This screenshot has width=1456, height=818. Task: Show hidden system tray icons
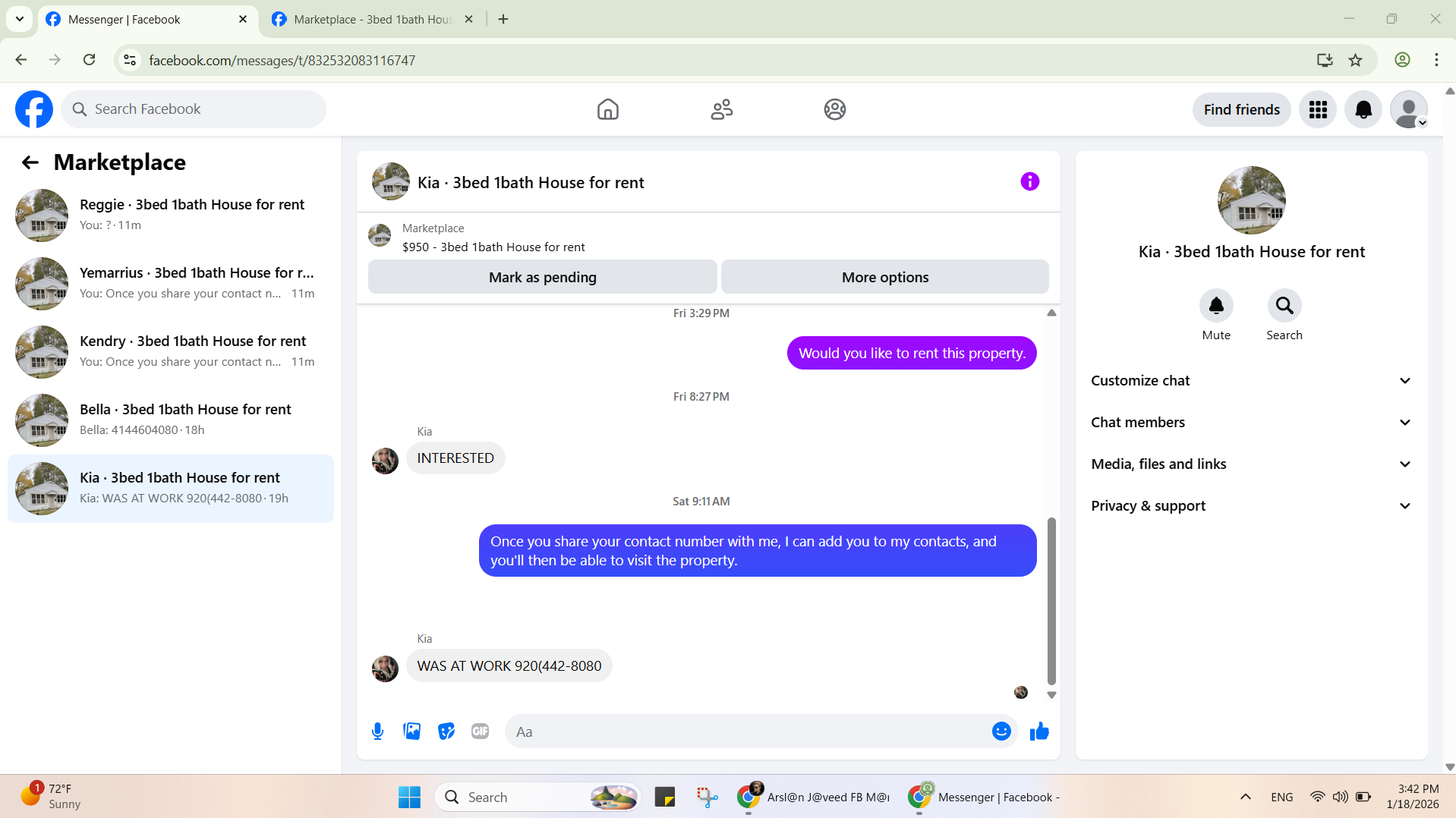click(x=1245, y=797)
